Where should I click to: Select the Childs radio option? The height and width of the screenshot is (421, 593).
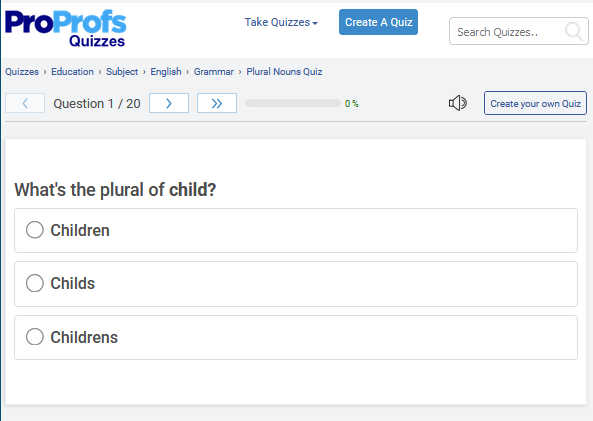pos(35,283)
